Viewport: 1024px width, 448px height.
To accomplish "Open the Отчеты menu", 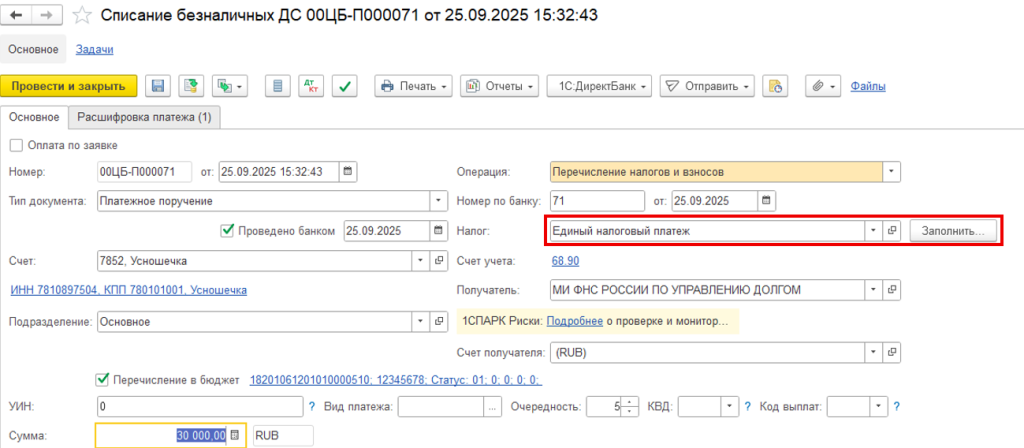I will tap(500, 86).
